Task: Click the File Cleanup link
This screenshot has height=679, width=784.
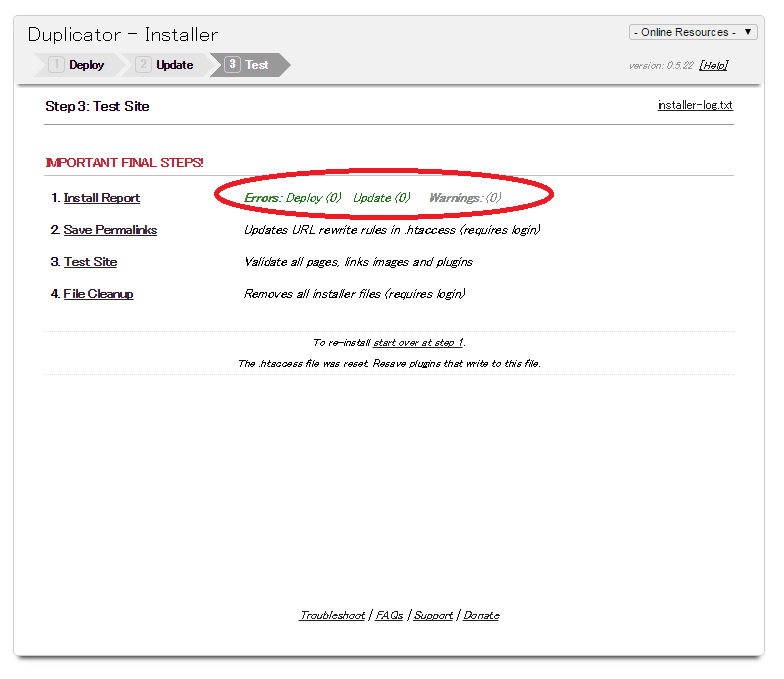Action: pyautogui.click(x=98, y=294)
